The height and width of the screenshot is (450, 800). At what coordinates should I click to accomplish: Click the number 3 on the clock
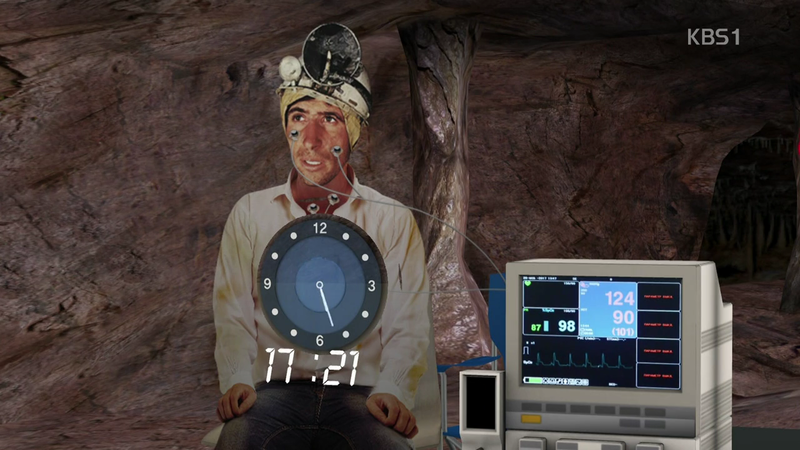pyautogui.click(x=371, y=286)
